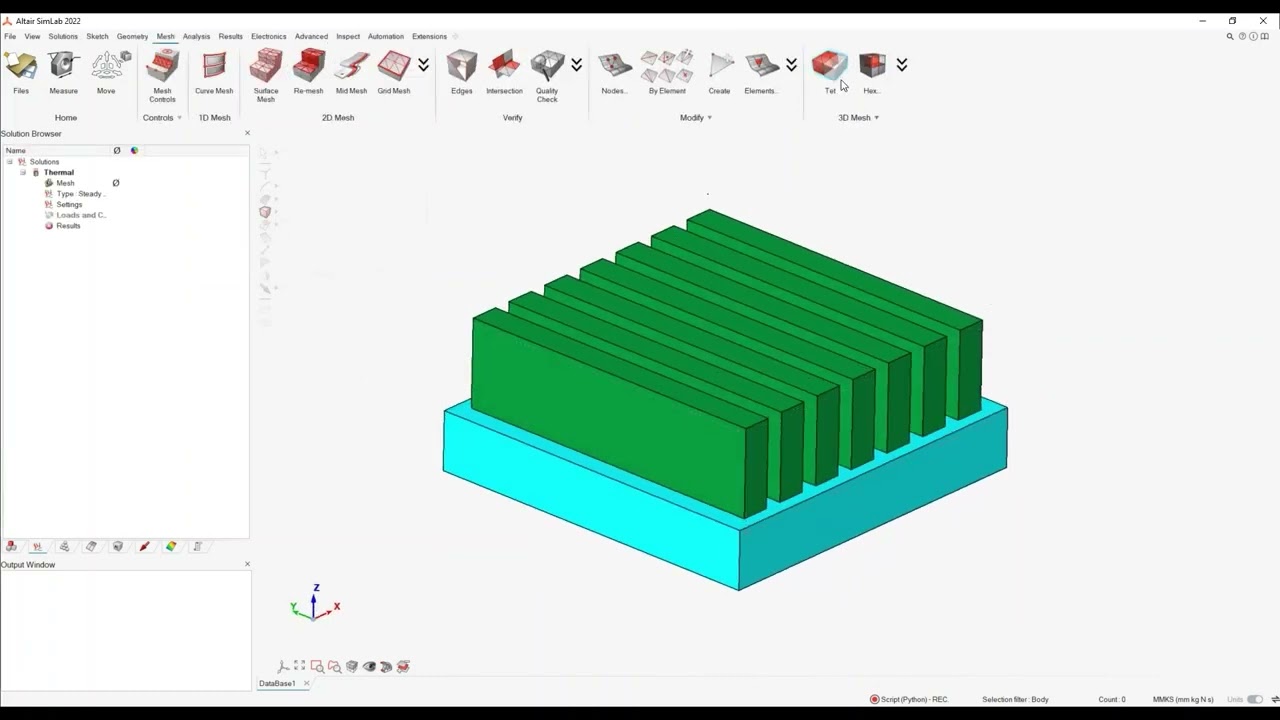The width and height of the screenshot is (1280, 720).
Task: Select the Elements modify tool
Action: point(761,73)
